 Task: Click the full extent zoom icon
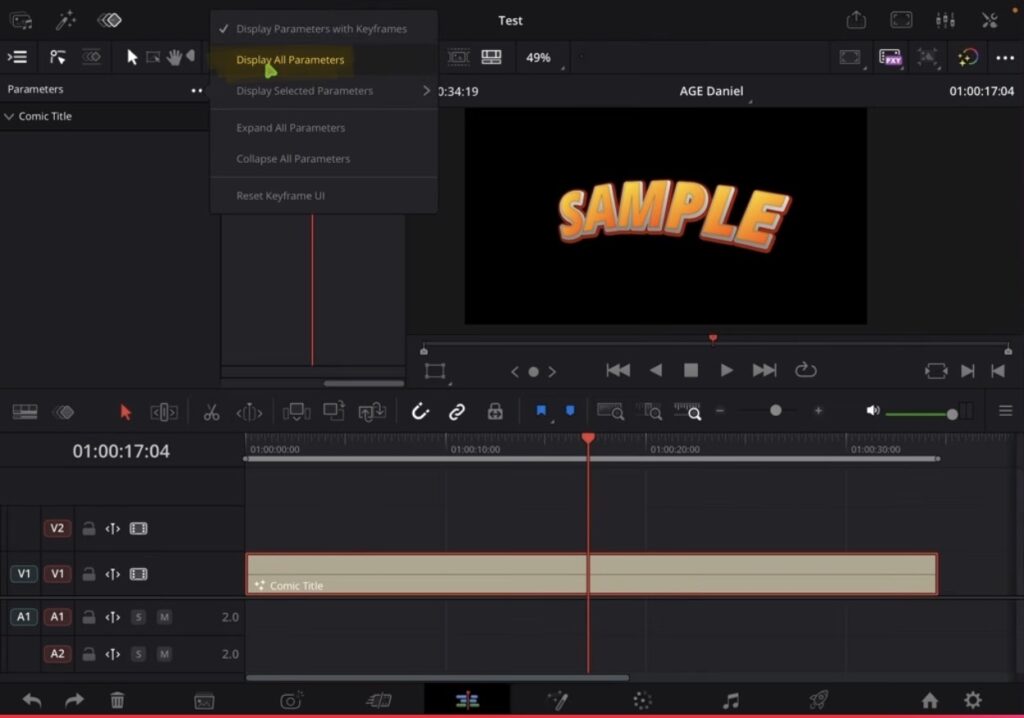611,412
